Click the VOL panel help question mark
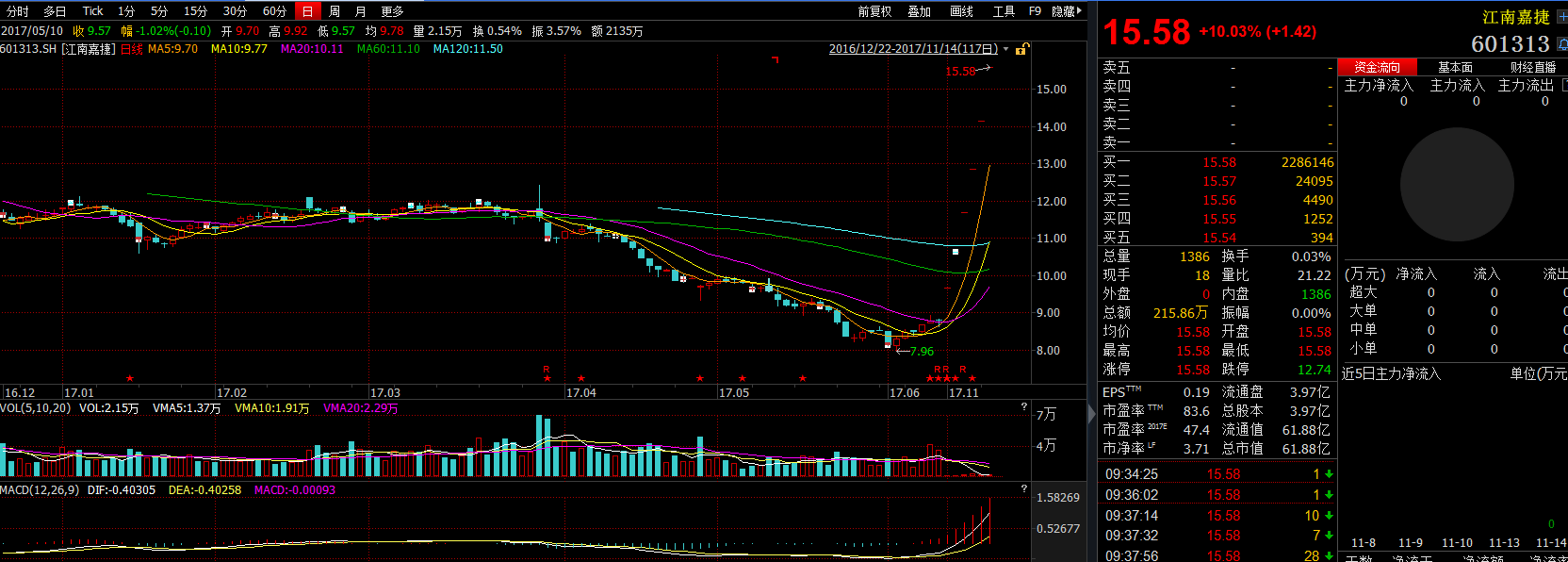The width and height of the screenshot is (1568, 562). click(1024, 407)
